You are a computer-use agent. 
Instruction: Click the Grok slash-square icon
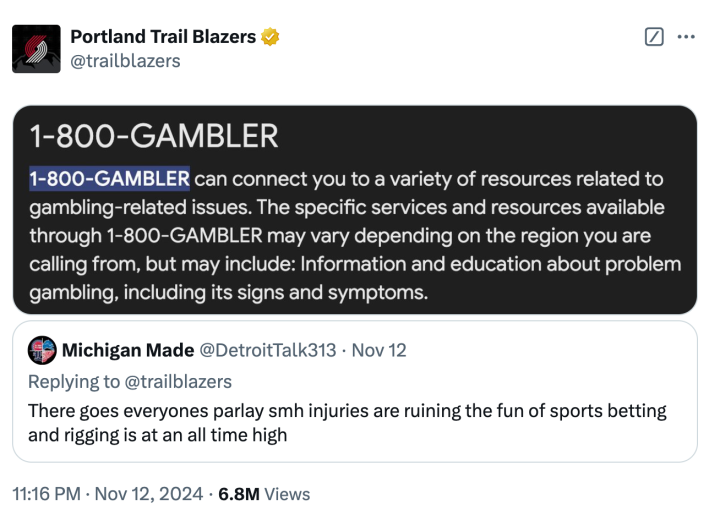coord(654,37)
